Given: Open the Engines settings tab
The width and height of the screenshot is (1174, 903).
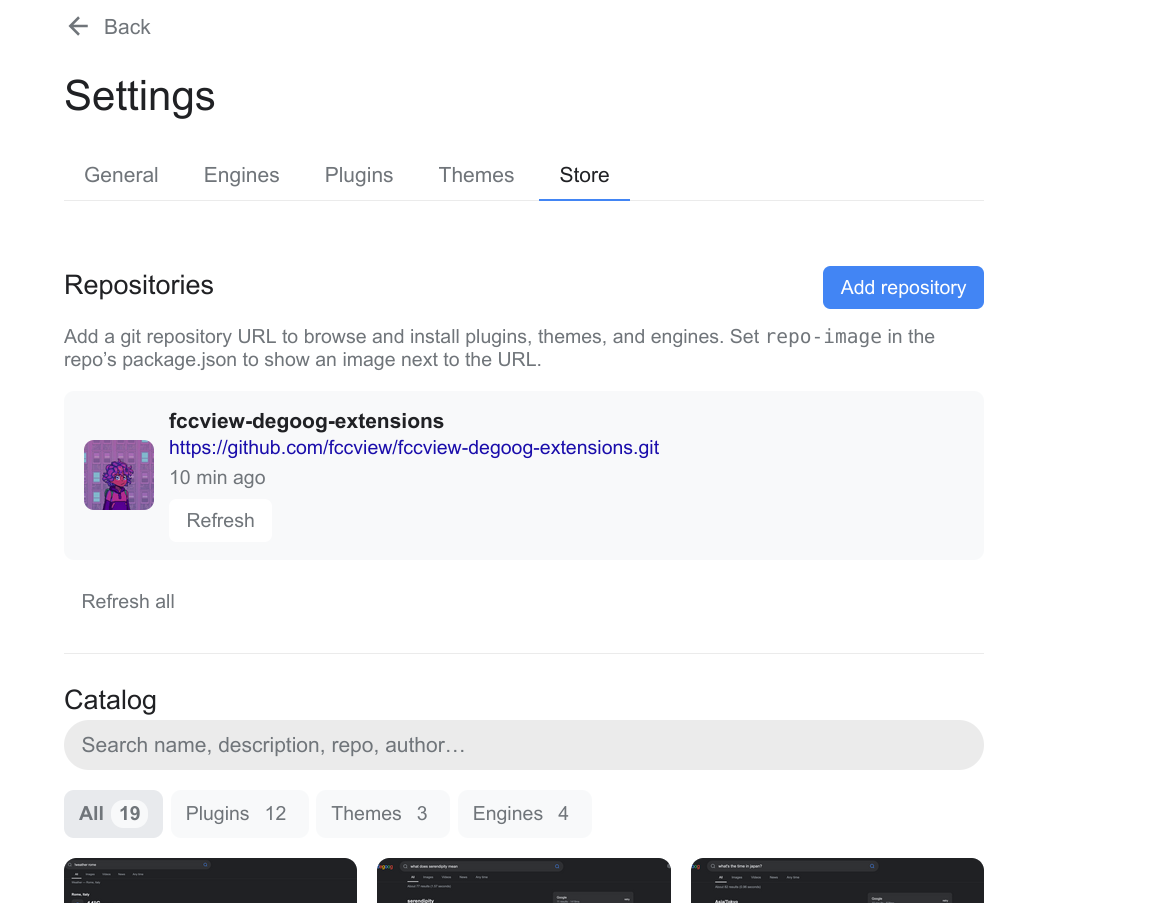Looking at the screenshot, I should click(x=241, y=175).
